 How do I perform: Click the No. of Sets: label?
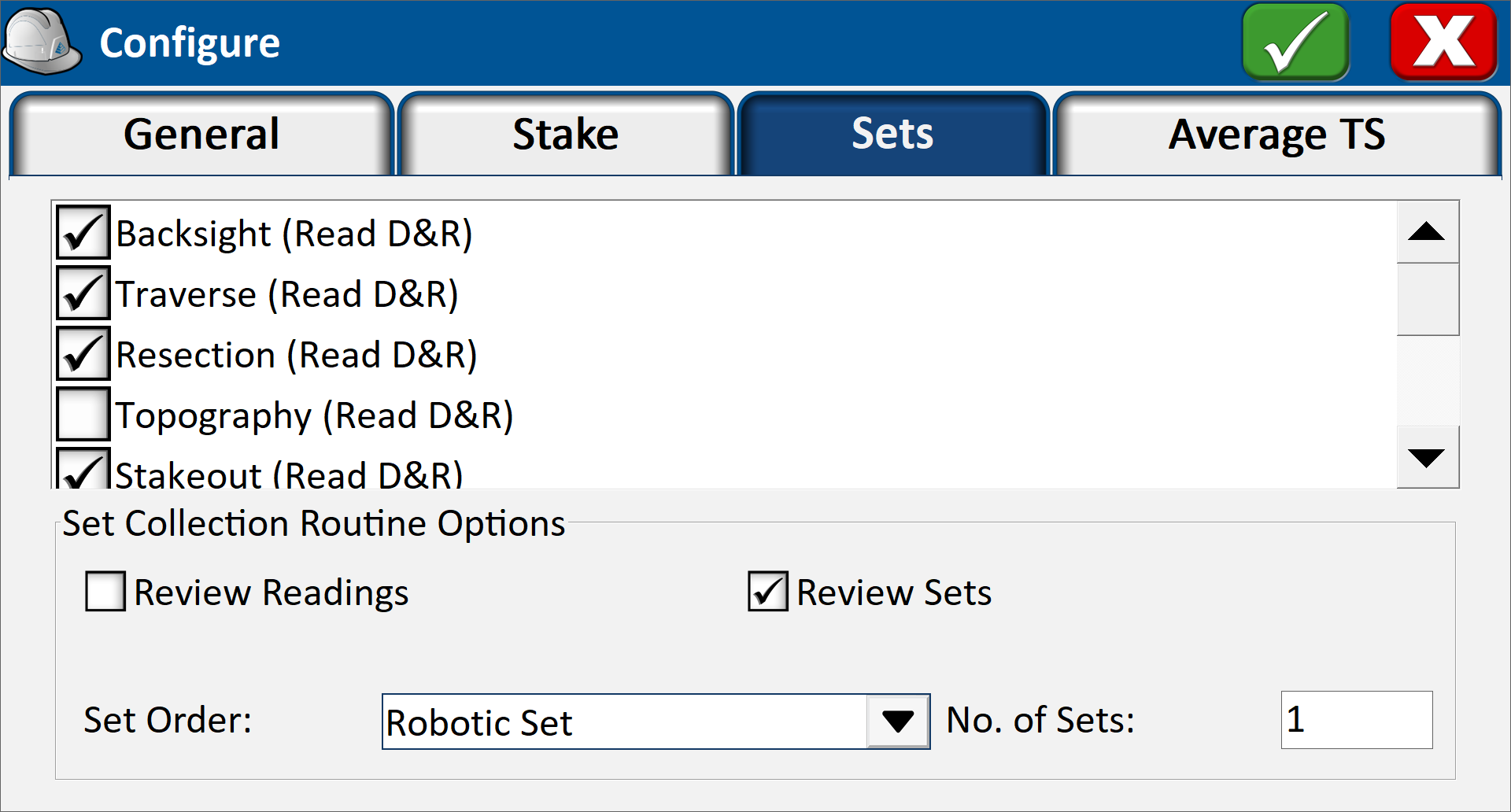point(1040,720)
